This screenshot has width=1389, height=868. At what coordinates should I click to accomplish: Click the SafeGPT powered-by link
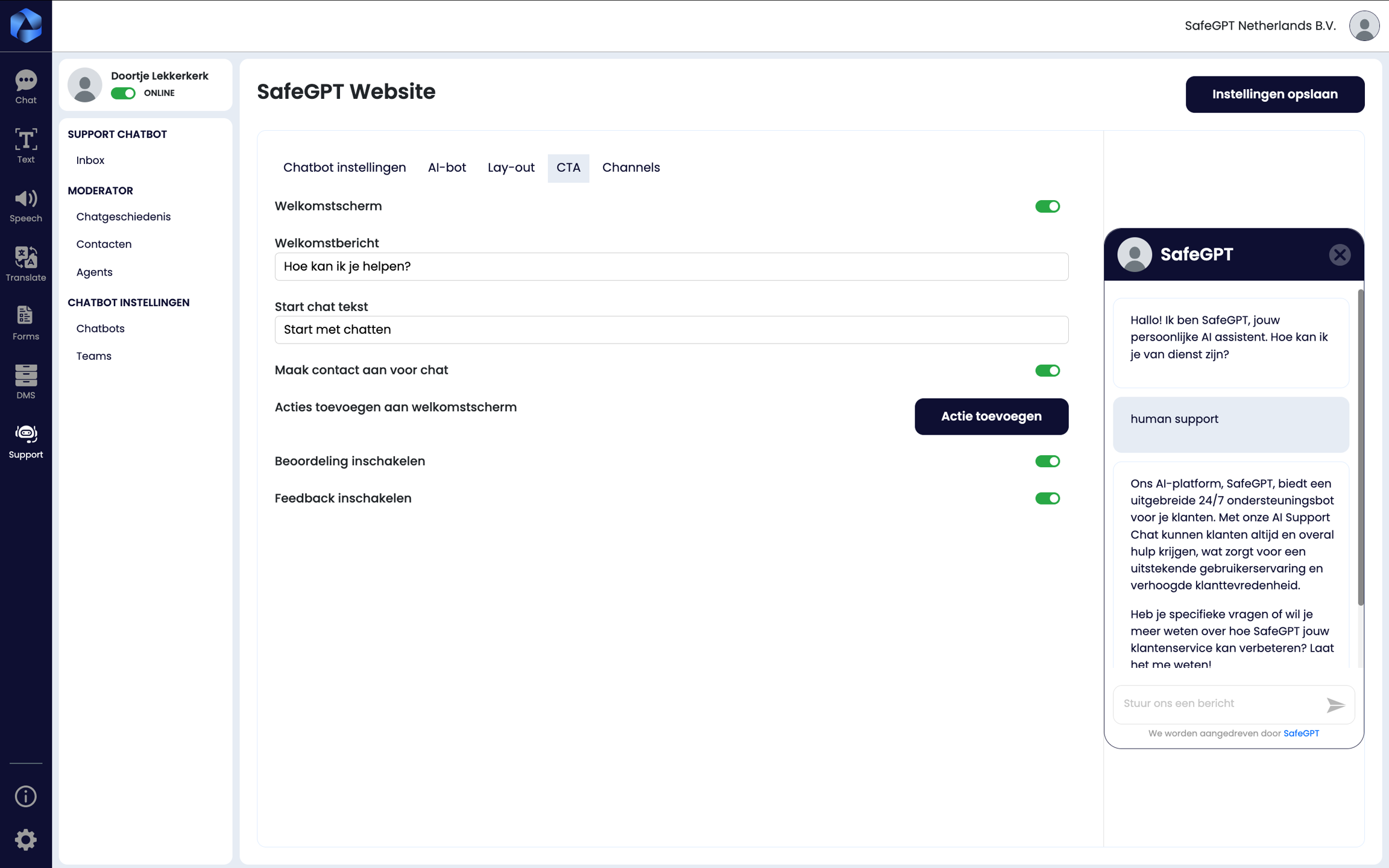(1301, 734)
